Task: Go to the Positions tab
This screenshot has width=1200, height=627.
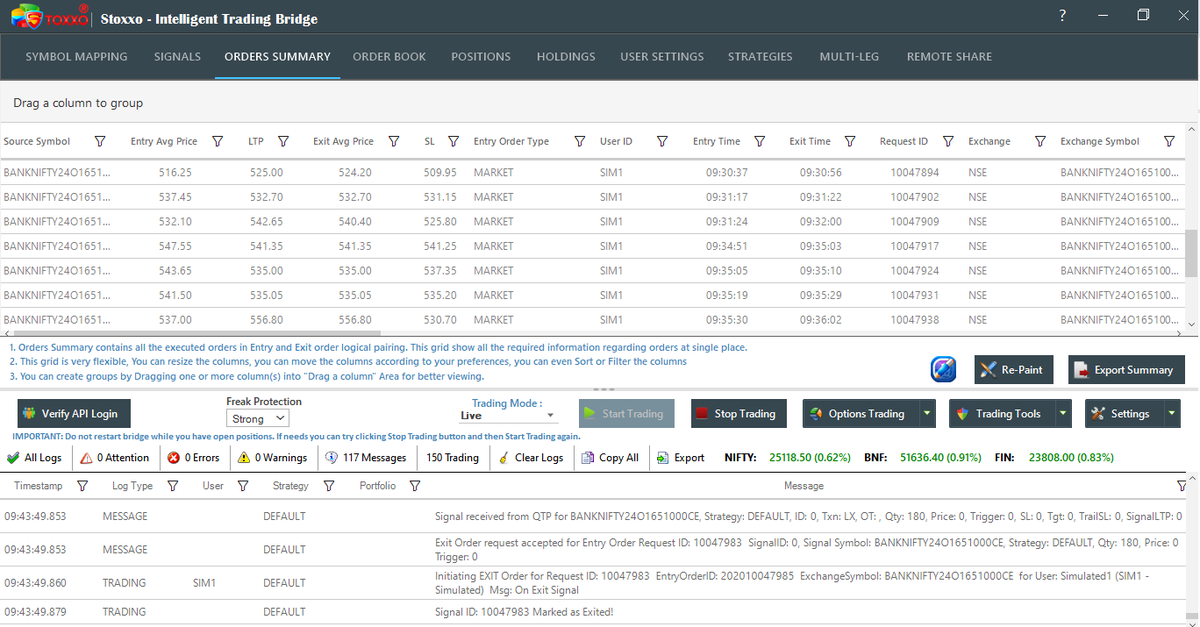Action: [481, 57]
